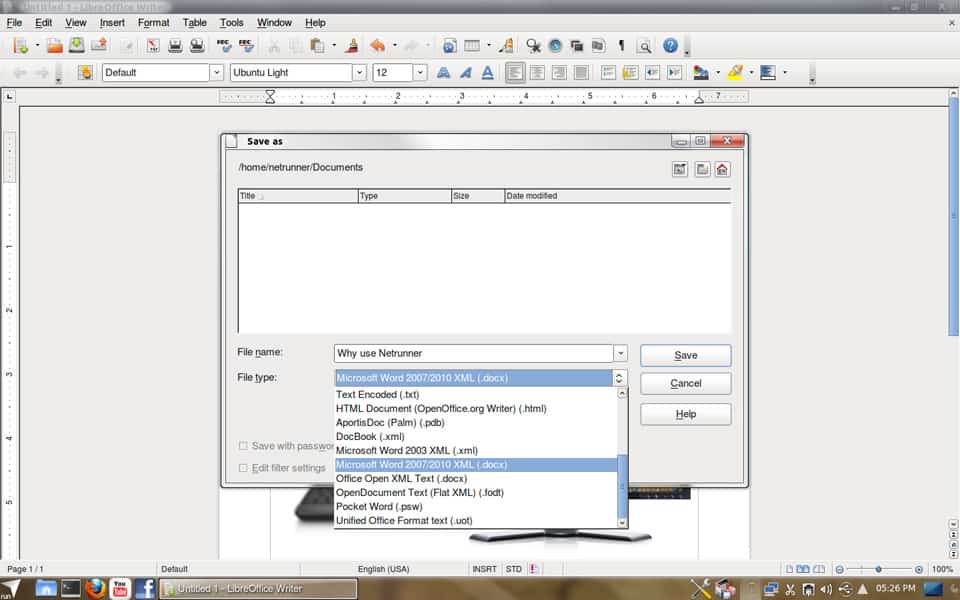Click the zoom slider in status bar
This screenshot has height=600, width=960.
tap(879, 569)
